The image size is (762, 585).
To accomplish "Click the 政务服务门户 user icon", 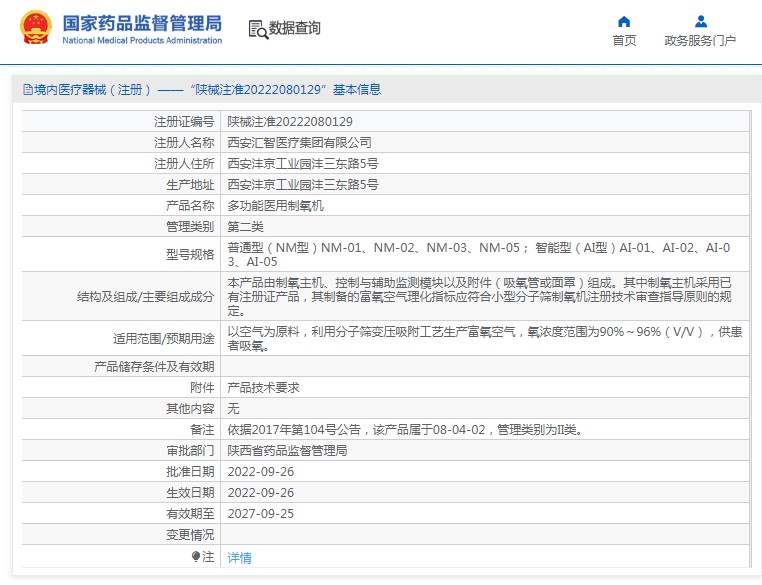I will [700, 21].
